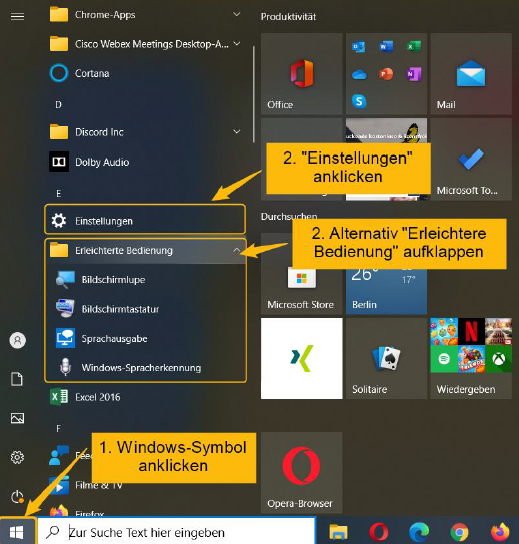
Task: Open the settings gear in left sidebar
Action: tap(17, 457)
